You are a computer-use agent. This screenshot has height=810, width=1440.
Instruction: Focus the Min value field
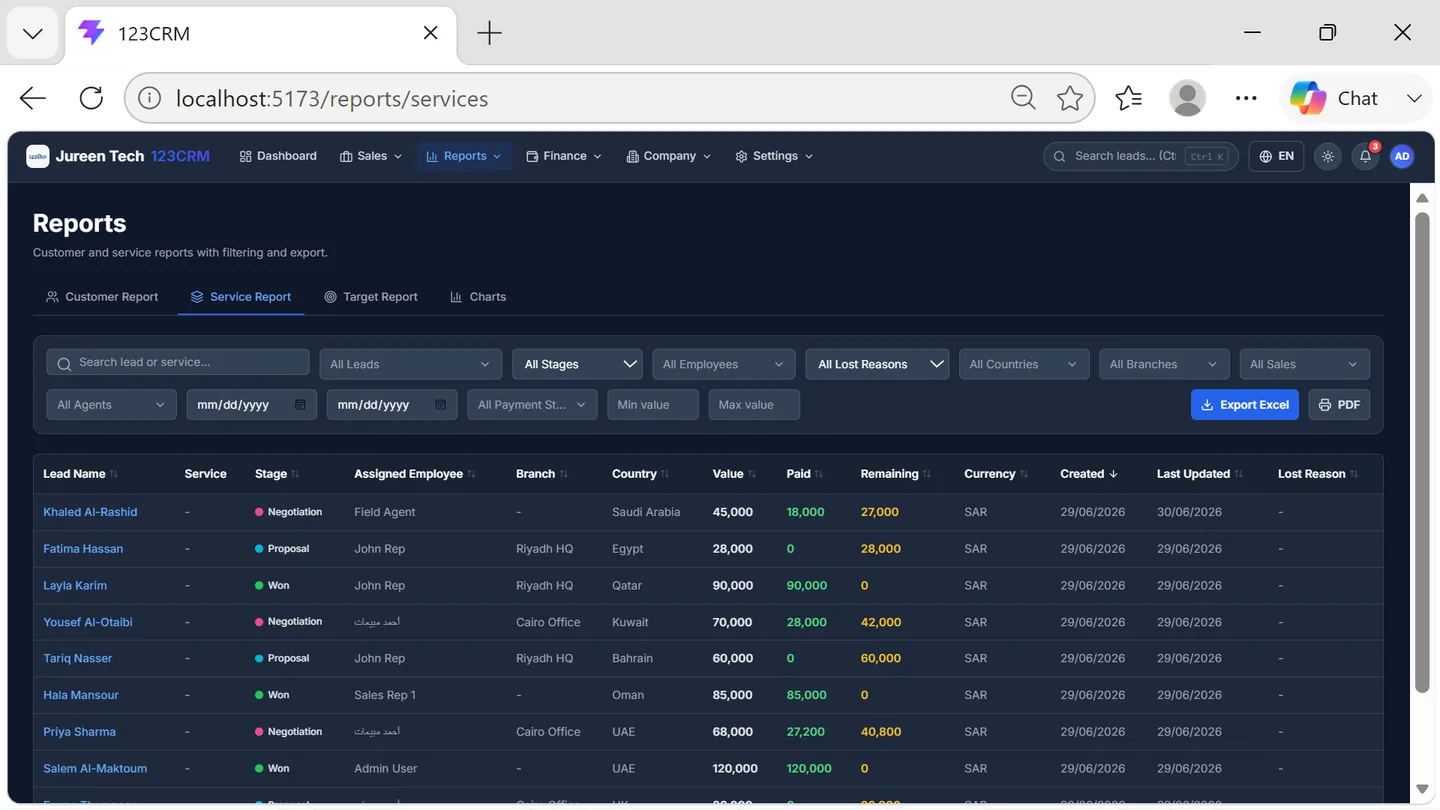tap(653, 405)
